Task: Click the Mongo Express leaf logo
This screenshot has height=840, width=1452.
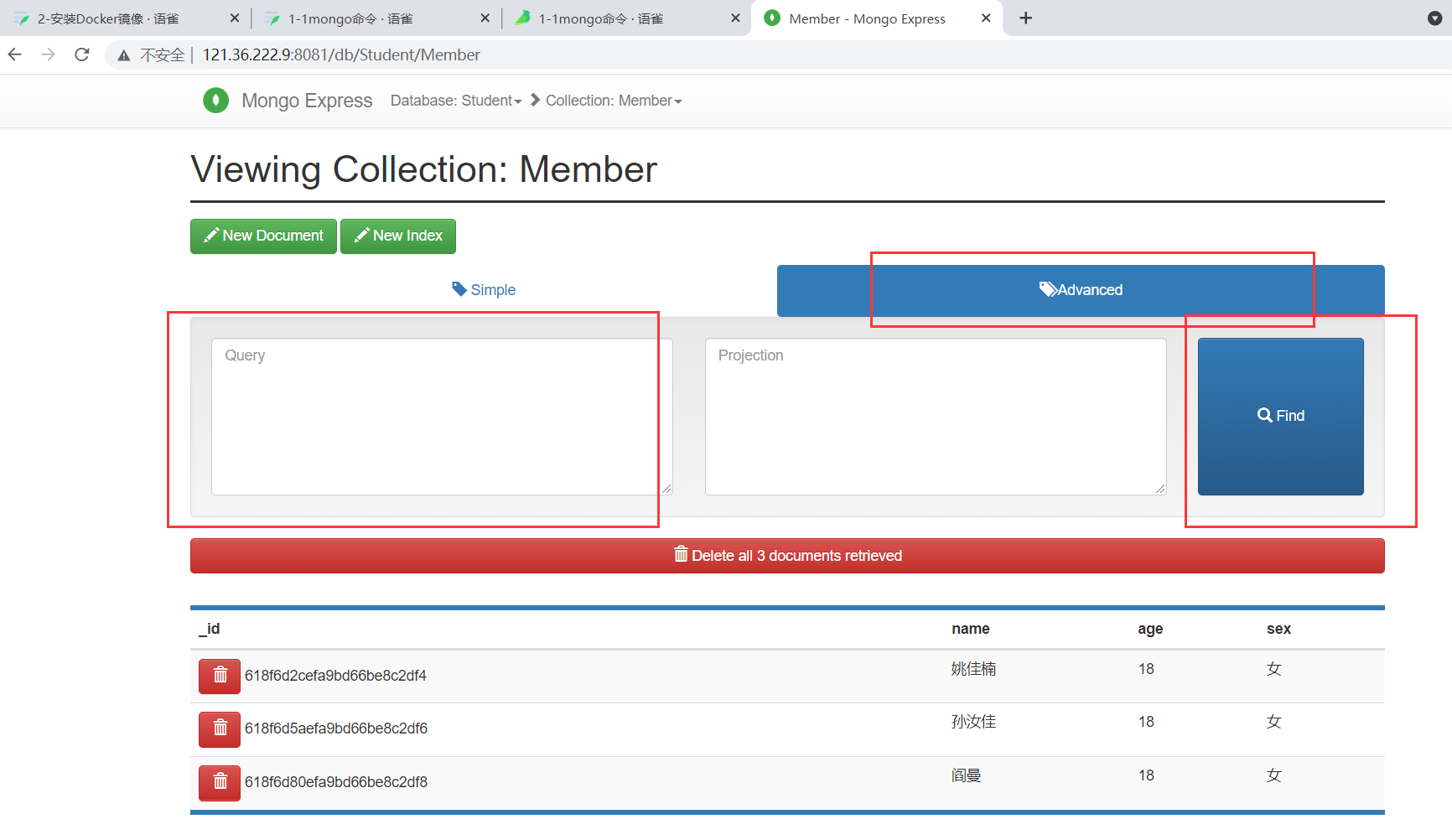Action: pyautogui.click(x=215, y=101)
